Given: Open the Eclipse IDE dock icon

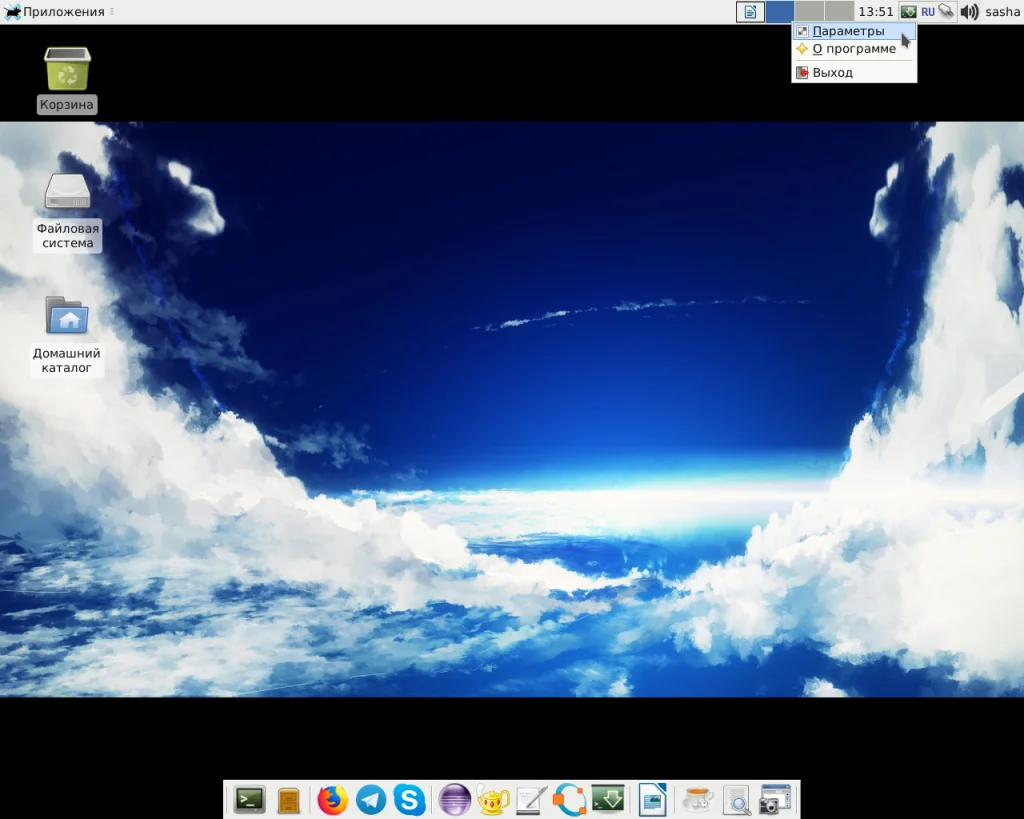Looking at the screenshot, I should point(455,800).
